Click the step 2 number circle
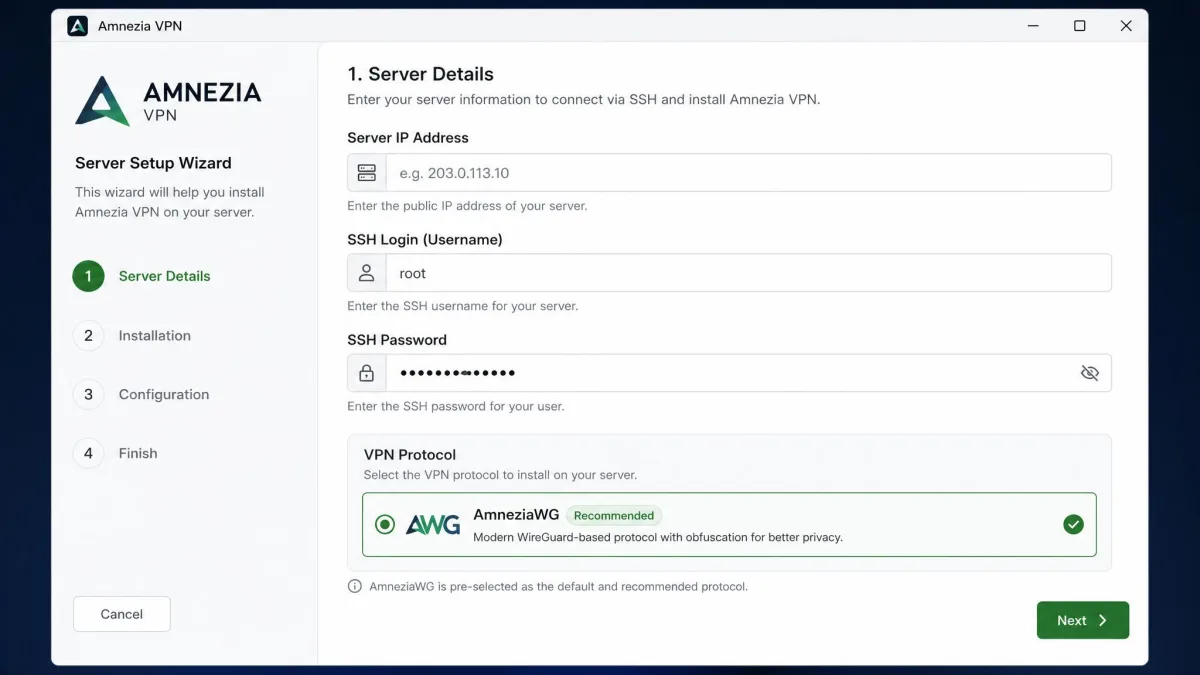Image resolution: width=1200 pixels, height=675 pixels. 88,335
